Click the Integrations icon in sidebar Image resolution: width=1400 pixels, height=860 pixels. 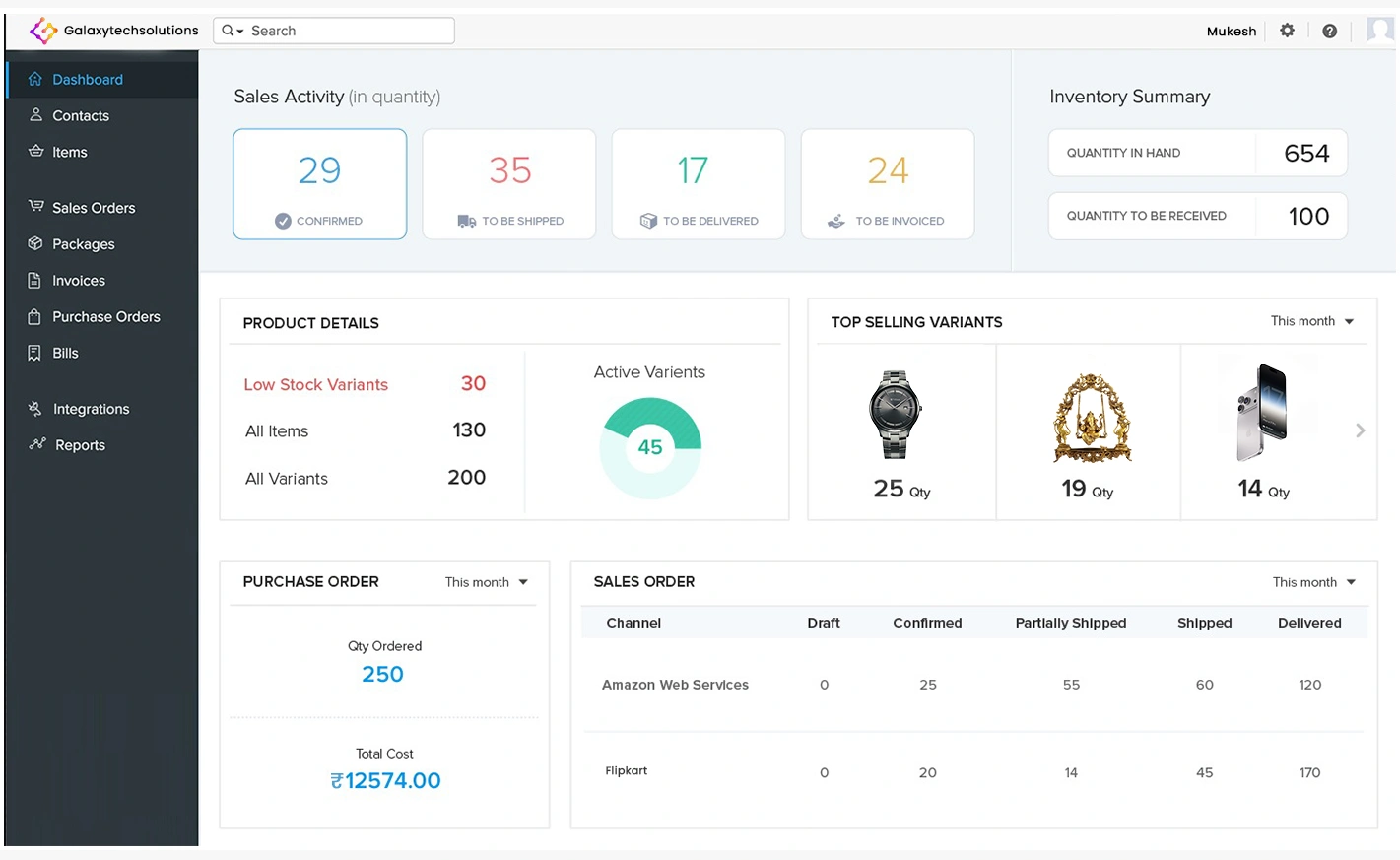[35, 408]
